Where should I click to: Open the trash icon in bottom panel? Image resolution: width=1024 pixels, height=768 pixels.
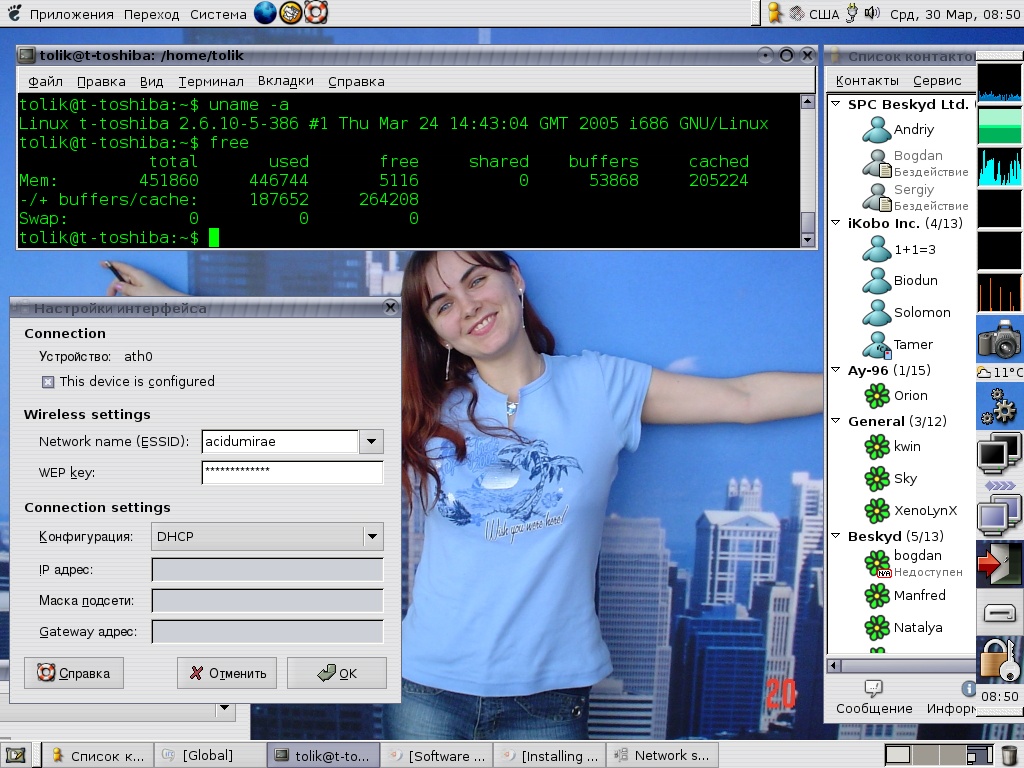1009,756
